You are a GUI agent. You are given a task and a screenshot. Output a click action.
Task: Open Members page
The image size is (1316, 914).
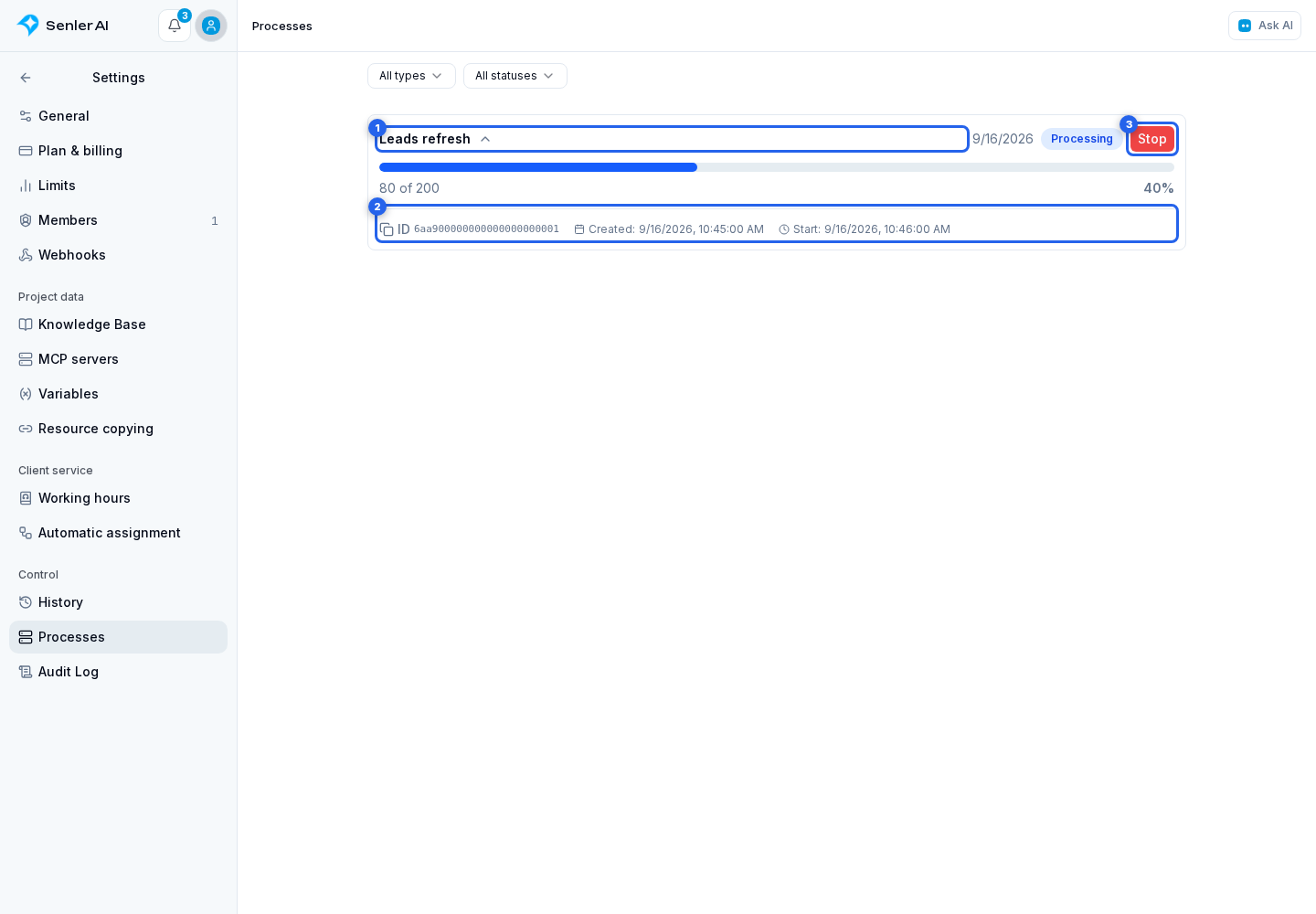point(118,220)
